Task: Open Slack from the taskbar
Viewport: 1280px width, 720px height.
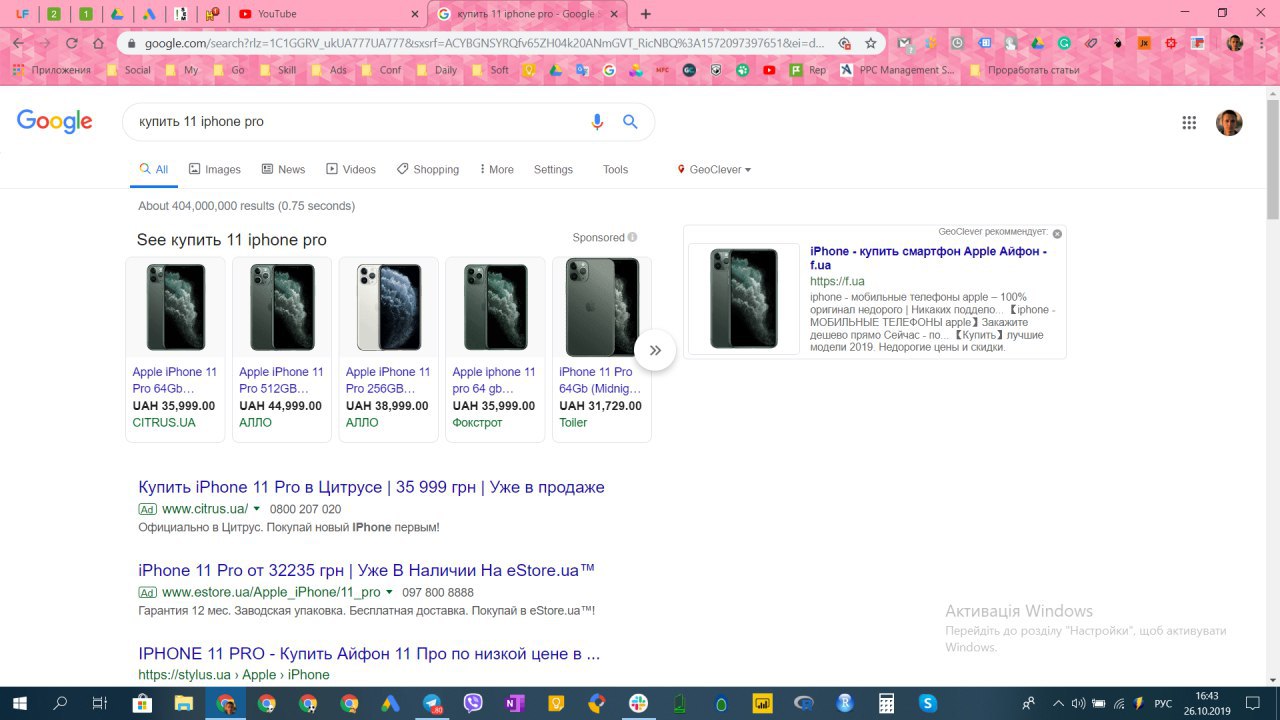Action: 638,703
